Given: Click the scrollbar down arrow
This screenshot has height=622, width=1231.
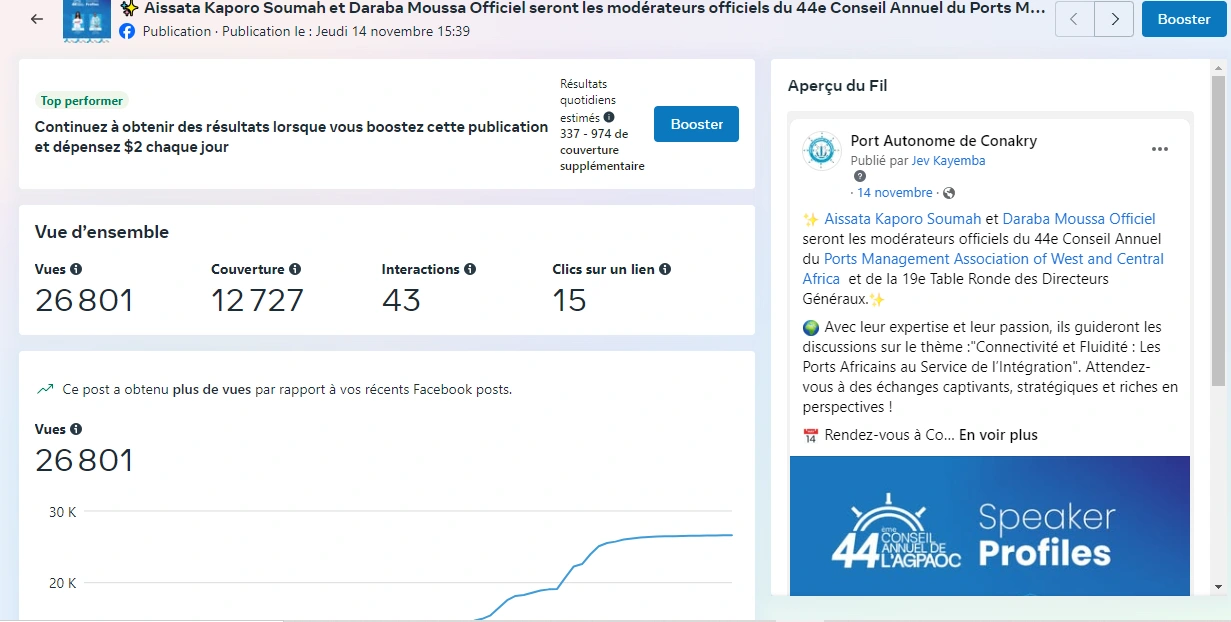Looking at the screenshot, I should [1218, 586].
